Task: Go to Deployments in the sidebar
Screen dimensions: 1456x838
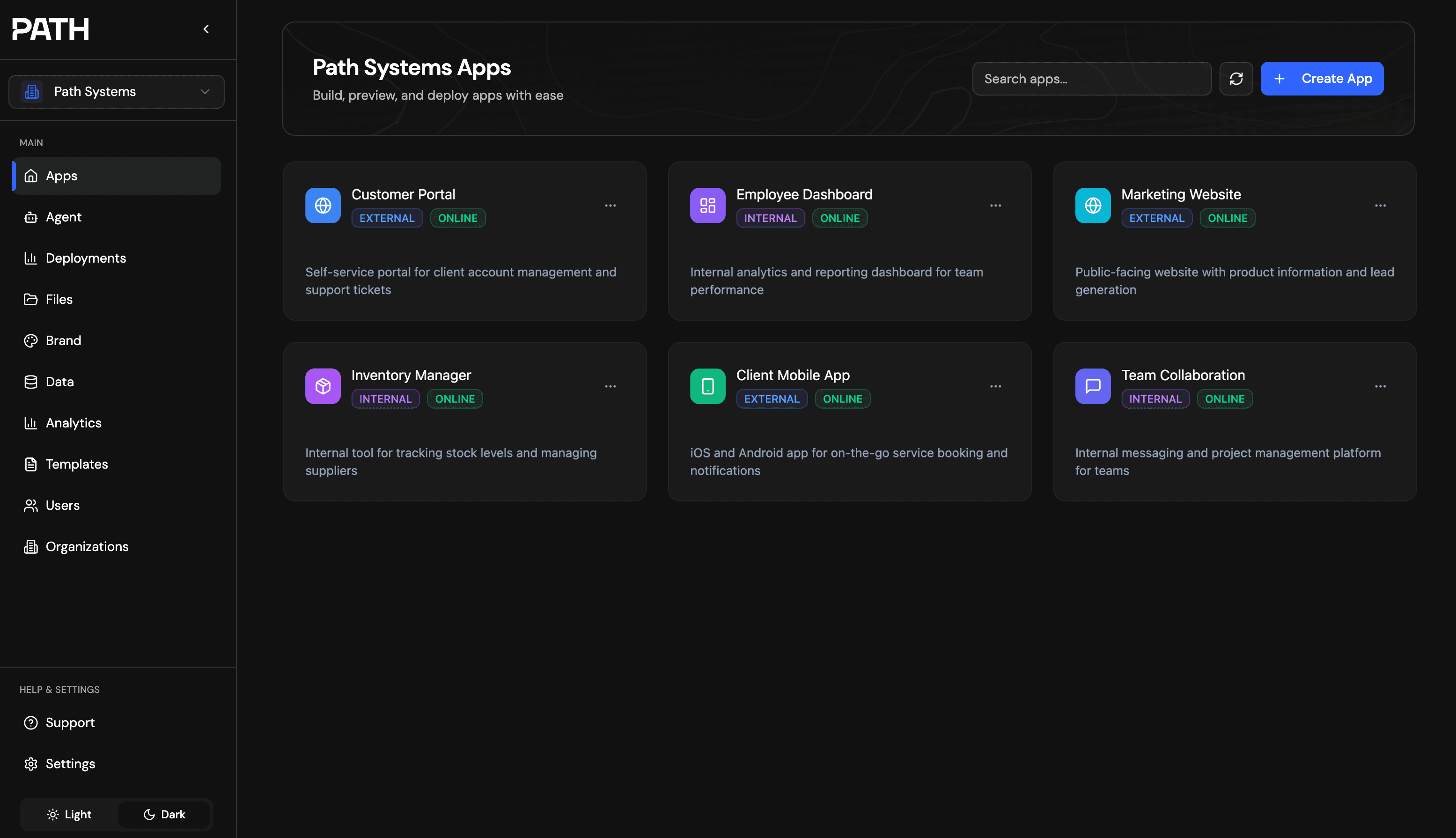Action: click(x=86, y=258)
